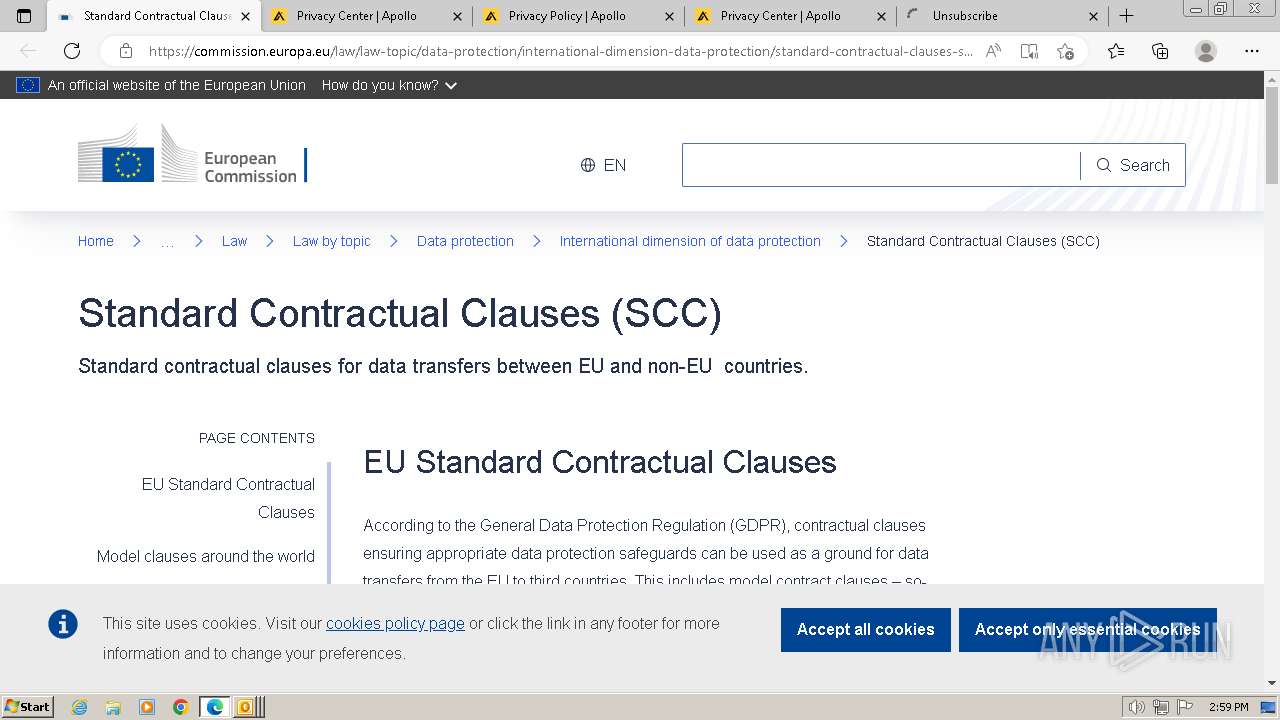The image size is (1280, 720).
Task: Go to Home breadcrumb link
Action: click(x=96, y=241)
